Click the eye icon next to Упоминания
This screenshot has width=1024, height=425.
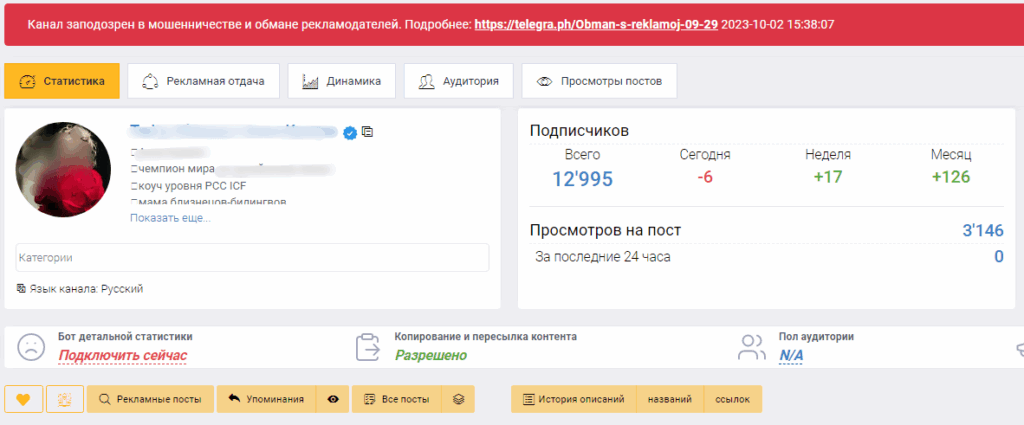pos(333,399)
